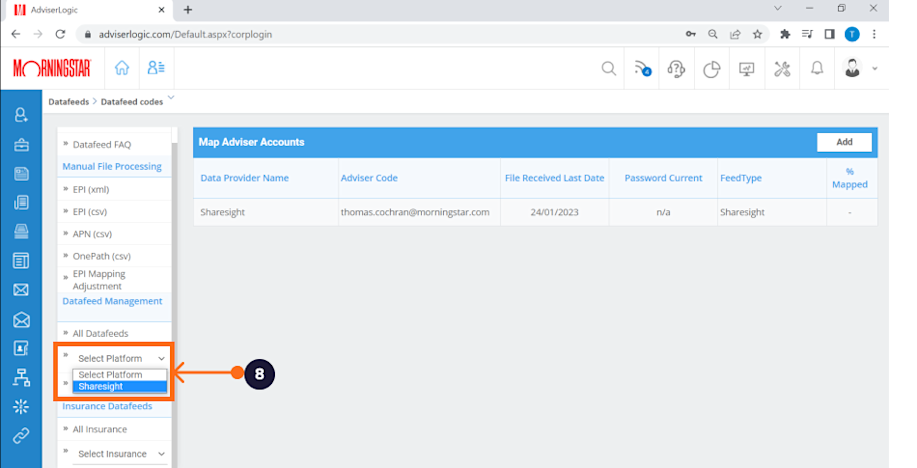Click the newspaper layout icon in left sidebar

(21, 260)
